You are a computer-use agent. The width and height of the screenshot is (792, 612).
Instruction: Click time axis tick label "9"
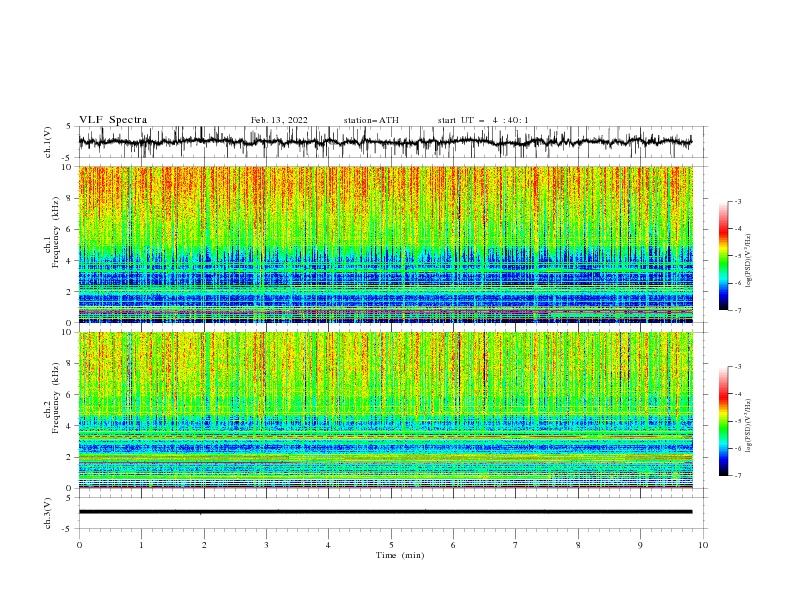(640, 545)
